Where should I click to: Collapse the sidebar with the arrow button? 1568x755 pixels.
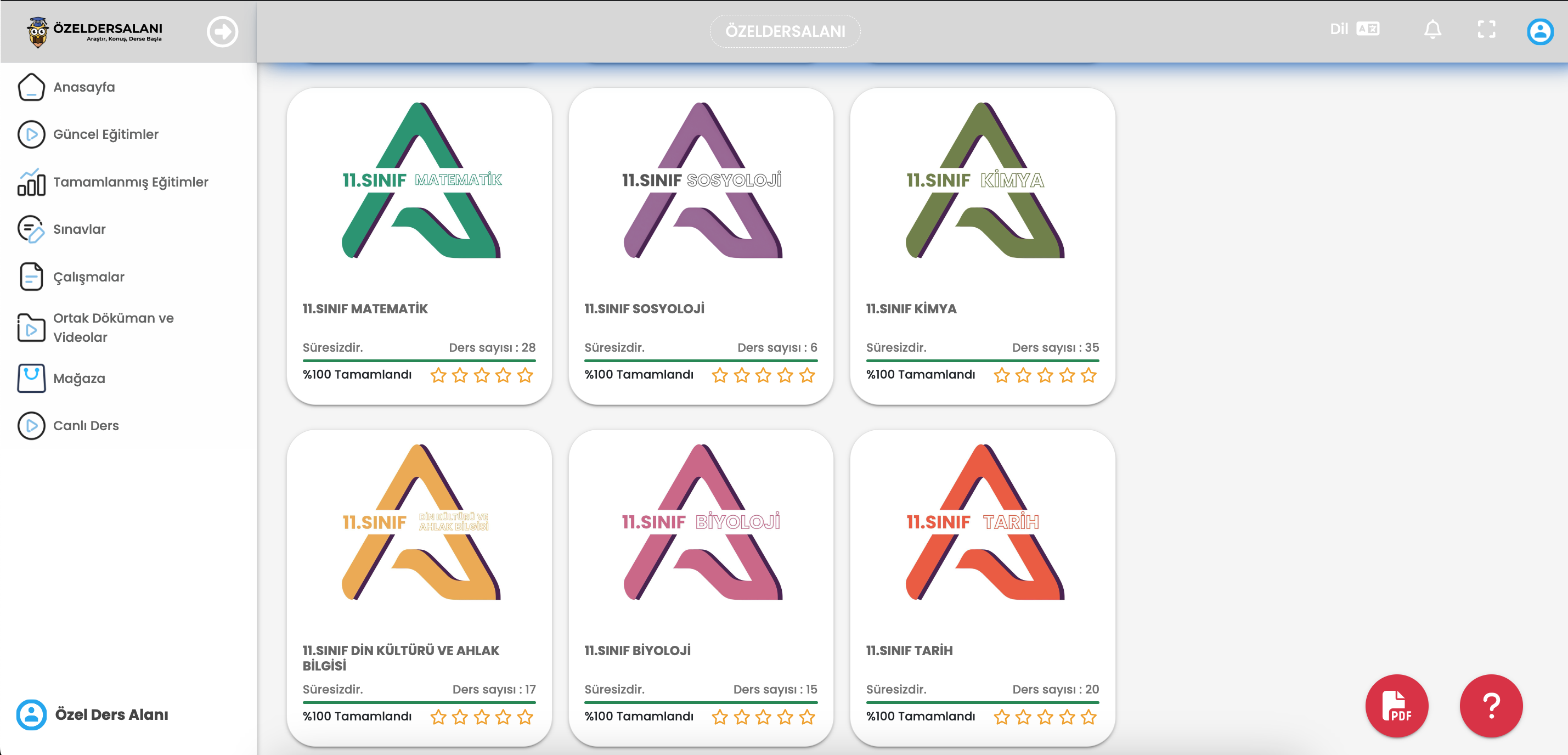click(222, 31)
